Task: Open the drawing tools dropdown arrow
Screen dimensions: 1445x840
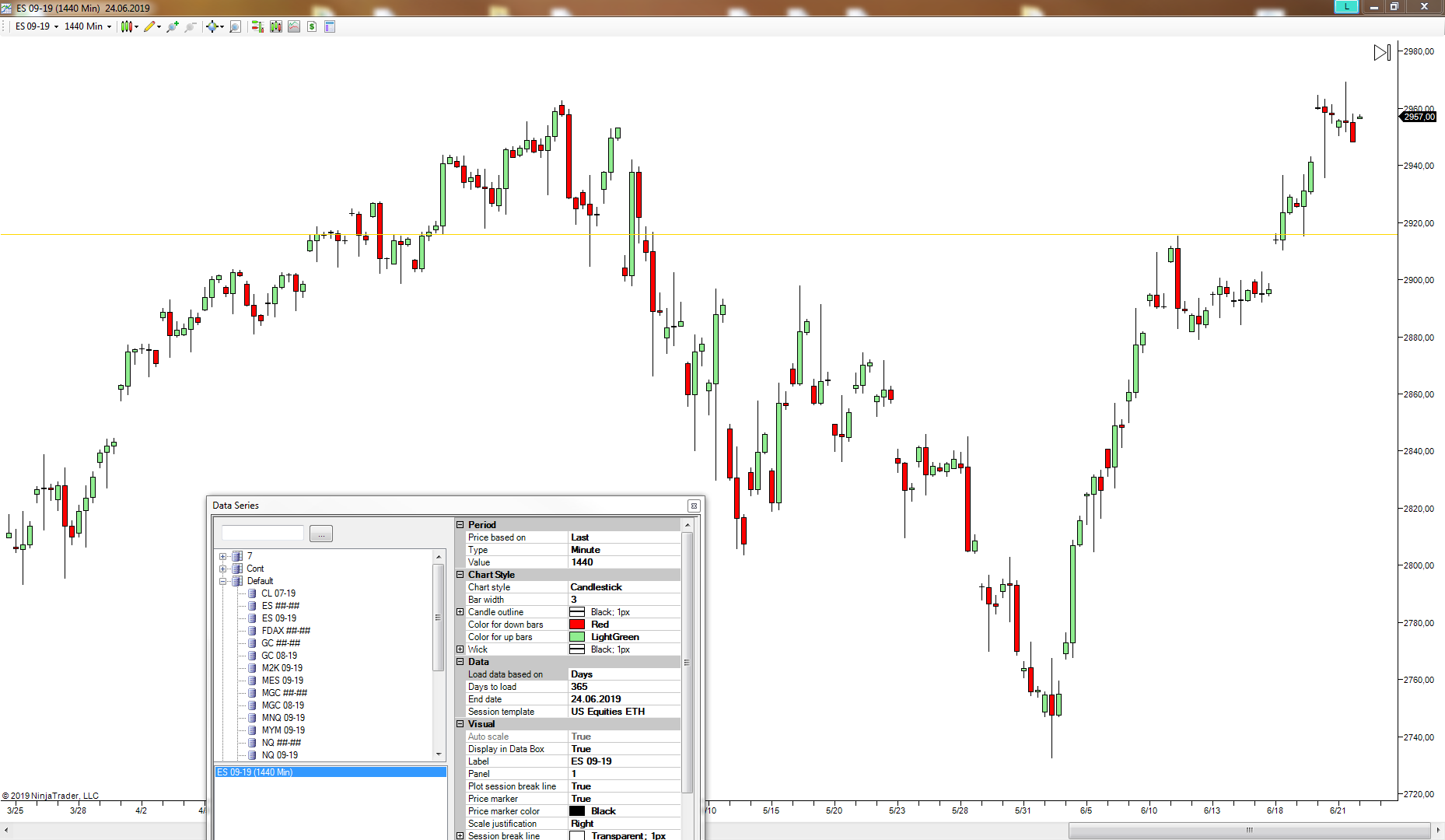Action: (159, 26)
